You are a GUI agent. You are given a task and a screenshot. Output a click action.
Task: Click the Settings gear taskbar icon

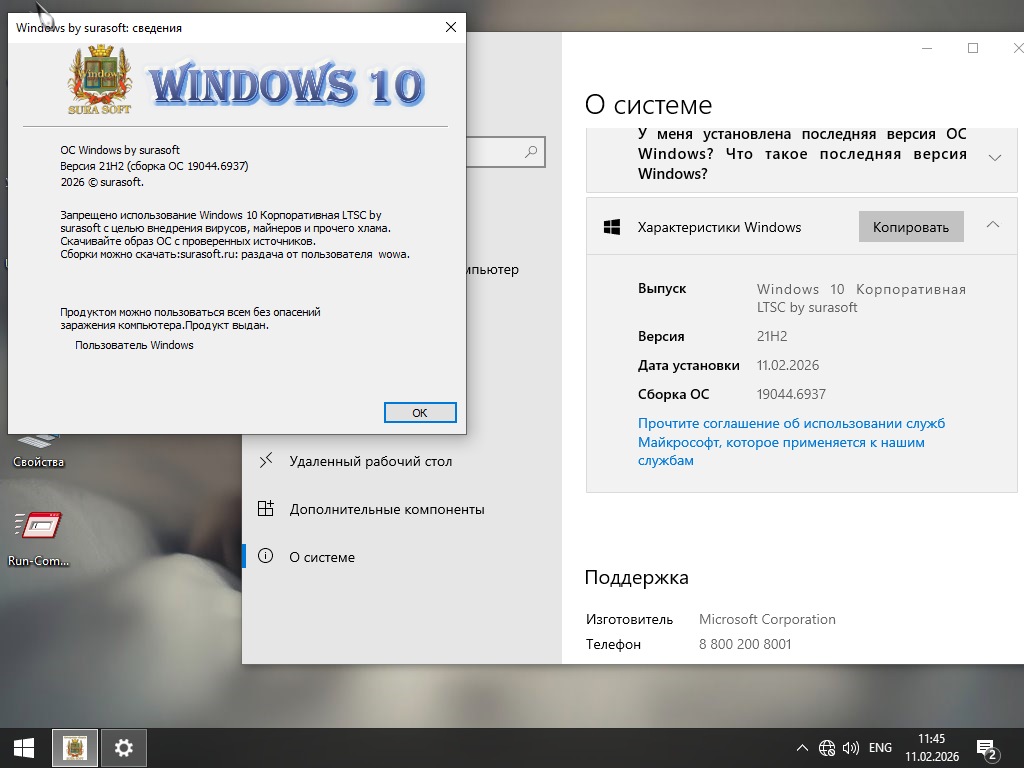pos(123,748)
